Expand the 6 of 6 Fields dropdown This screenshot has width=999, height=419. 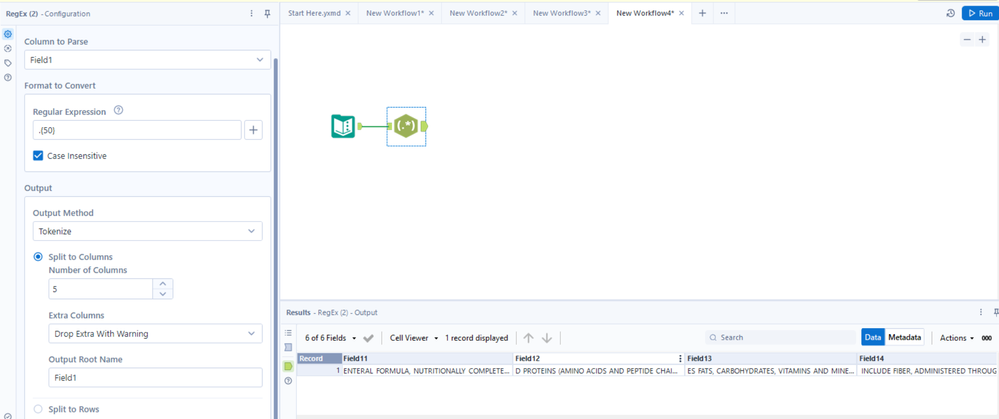[330, 338]
